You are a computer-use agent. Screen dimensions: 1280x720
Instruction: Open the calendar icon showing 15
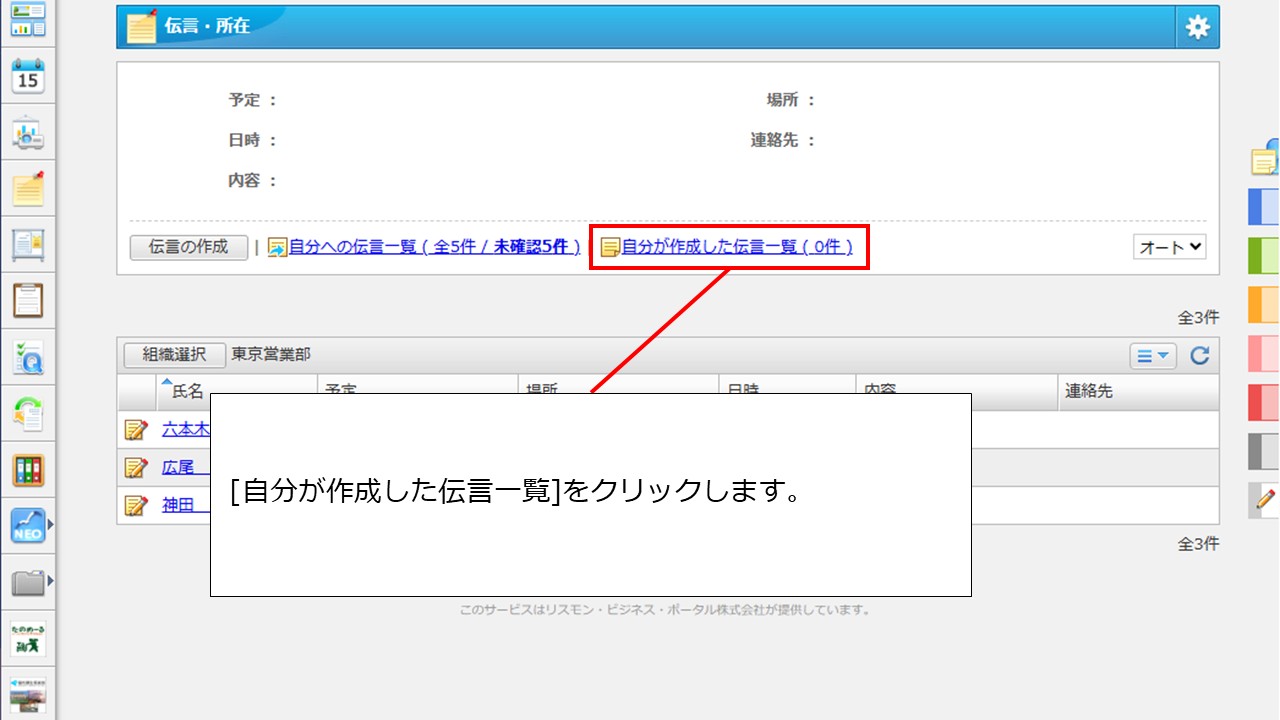coord(28,76)
